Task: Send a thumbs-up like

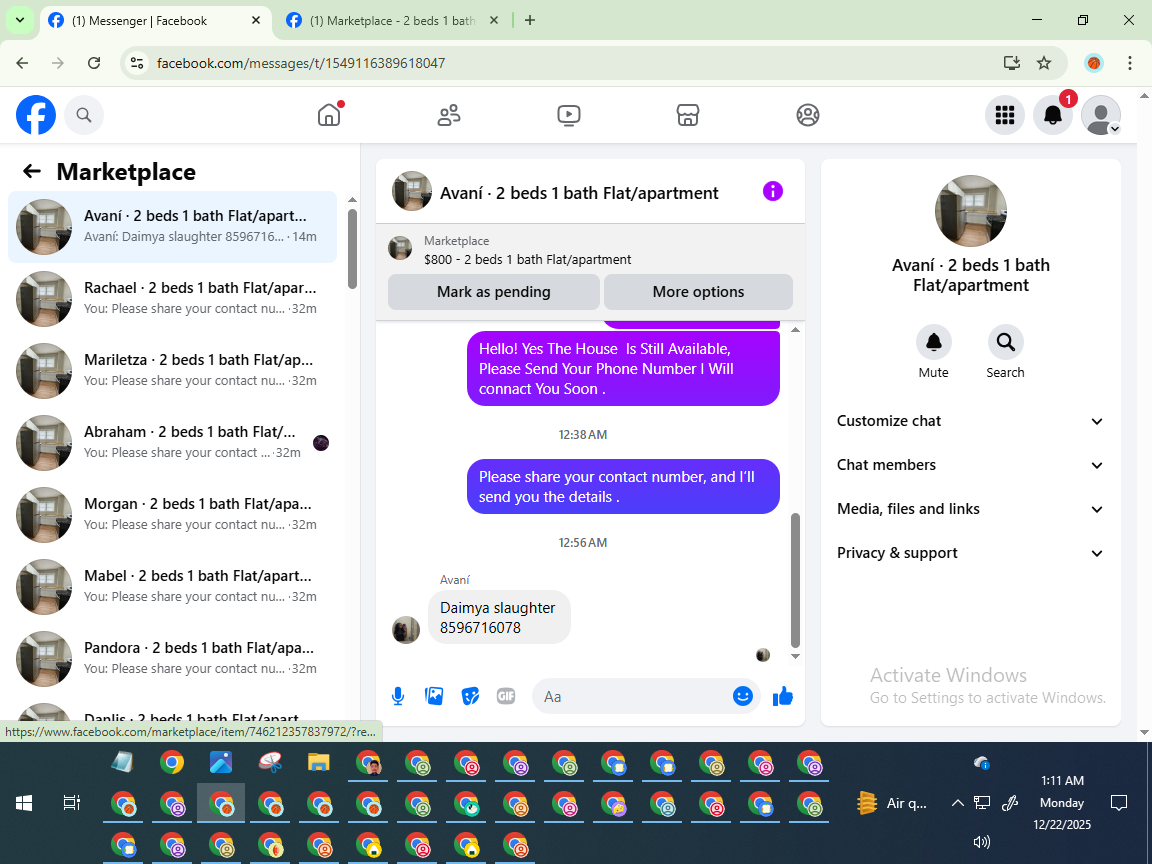Action: 783,696
